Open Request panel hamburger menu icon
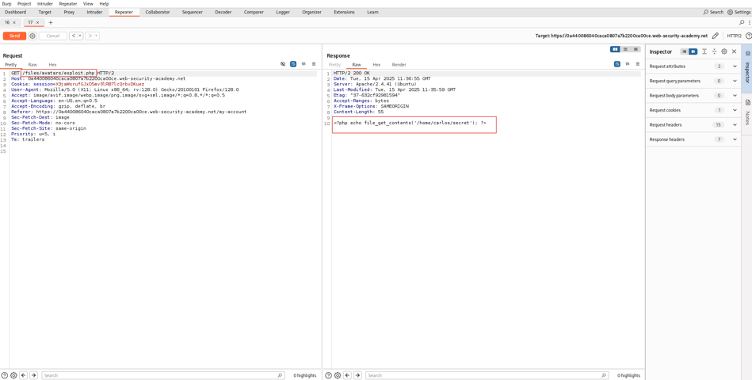This screenshot has height=380, width=755. [x=314, y=64]
